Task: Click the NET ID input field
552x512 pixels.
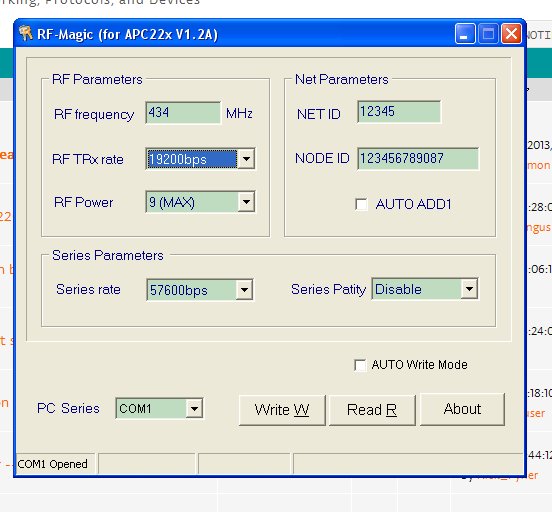Action: tap(399, 112)
